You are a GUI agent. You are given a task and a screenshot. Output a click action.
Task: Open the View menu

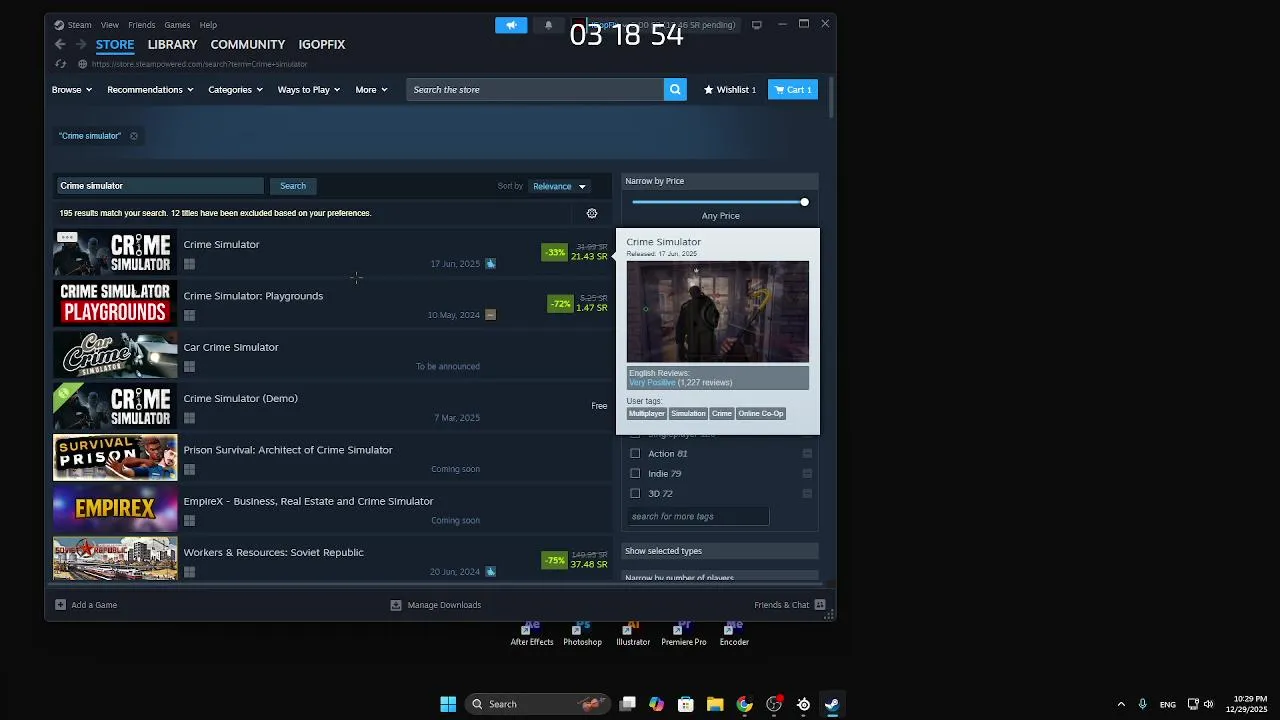click(x=110, y=25)
